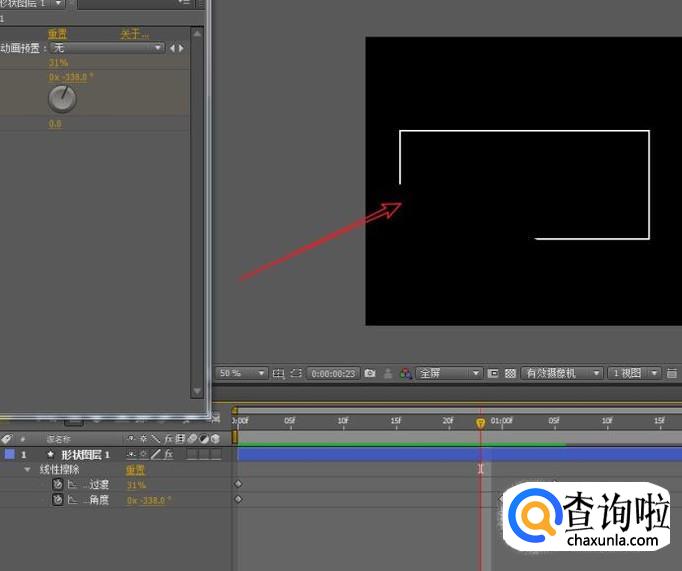Click the wipe angle dial knob
682x571 pixels.
pos(62,99)
